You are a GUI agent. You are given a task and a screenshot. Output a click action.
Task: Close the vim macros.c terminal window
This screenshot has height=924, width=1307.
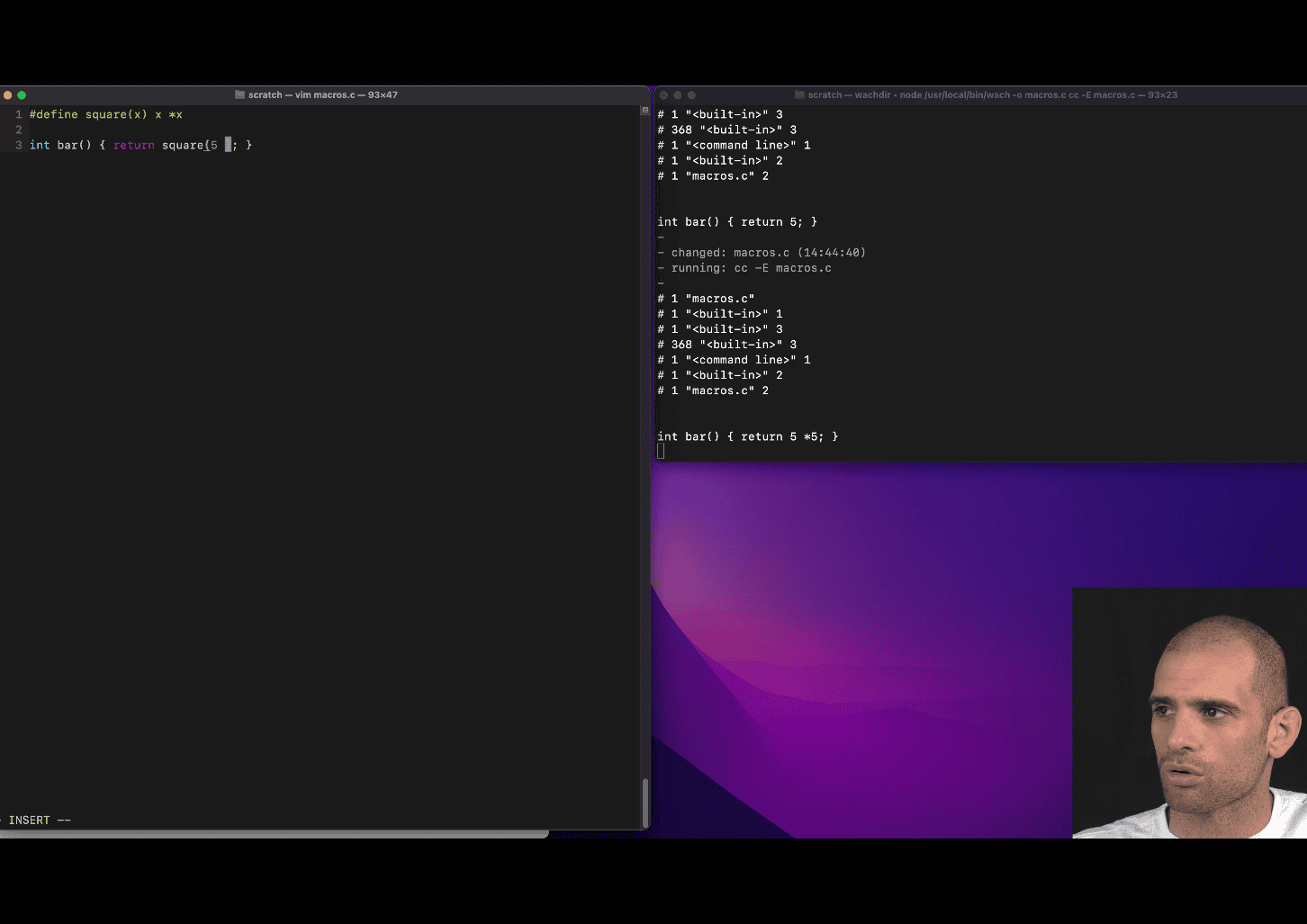coord(7,94)
